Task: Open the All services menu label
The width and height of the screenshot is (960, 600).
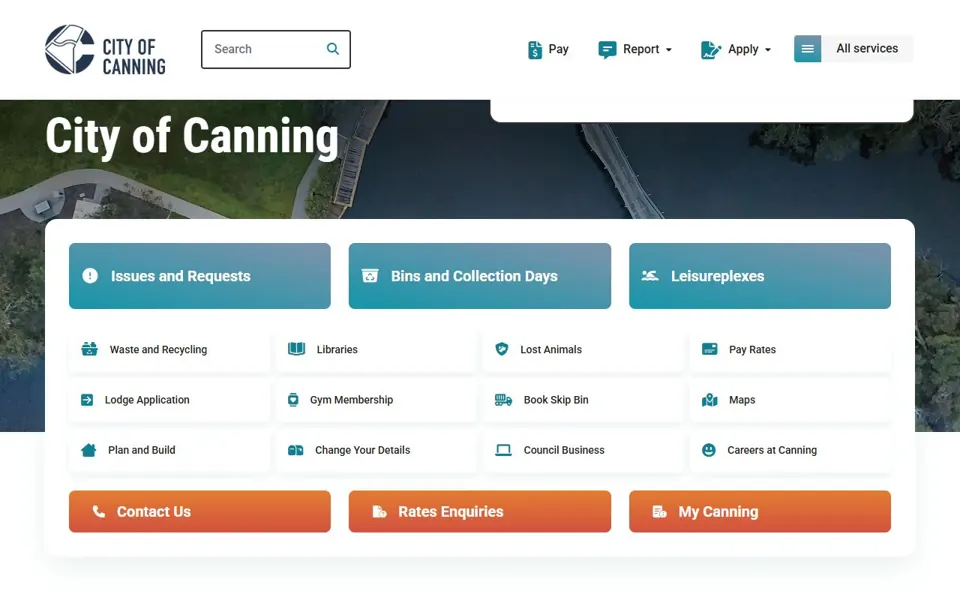Action: click(x=867, y=48)
